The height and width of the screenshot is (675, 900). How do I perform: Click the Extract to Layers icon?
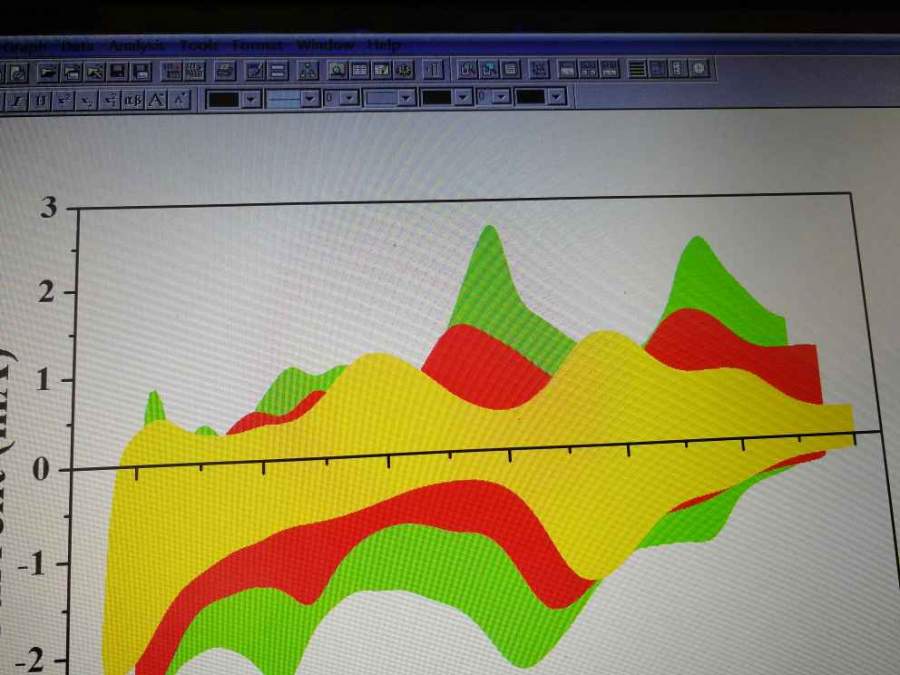[x=567, y=69]
